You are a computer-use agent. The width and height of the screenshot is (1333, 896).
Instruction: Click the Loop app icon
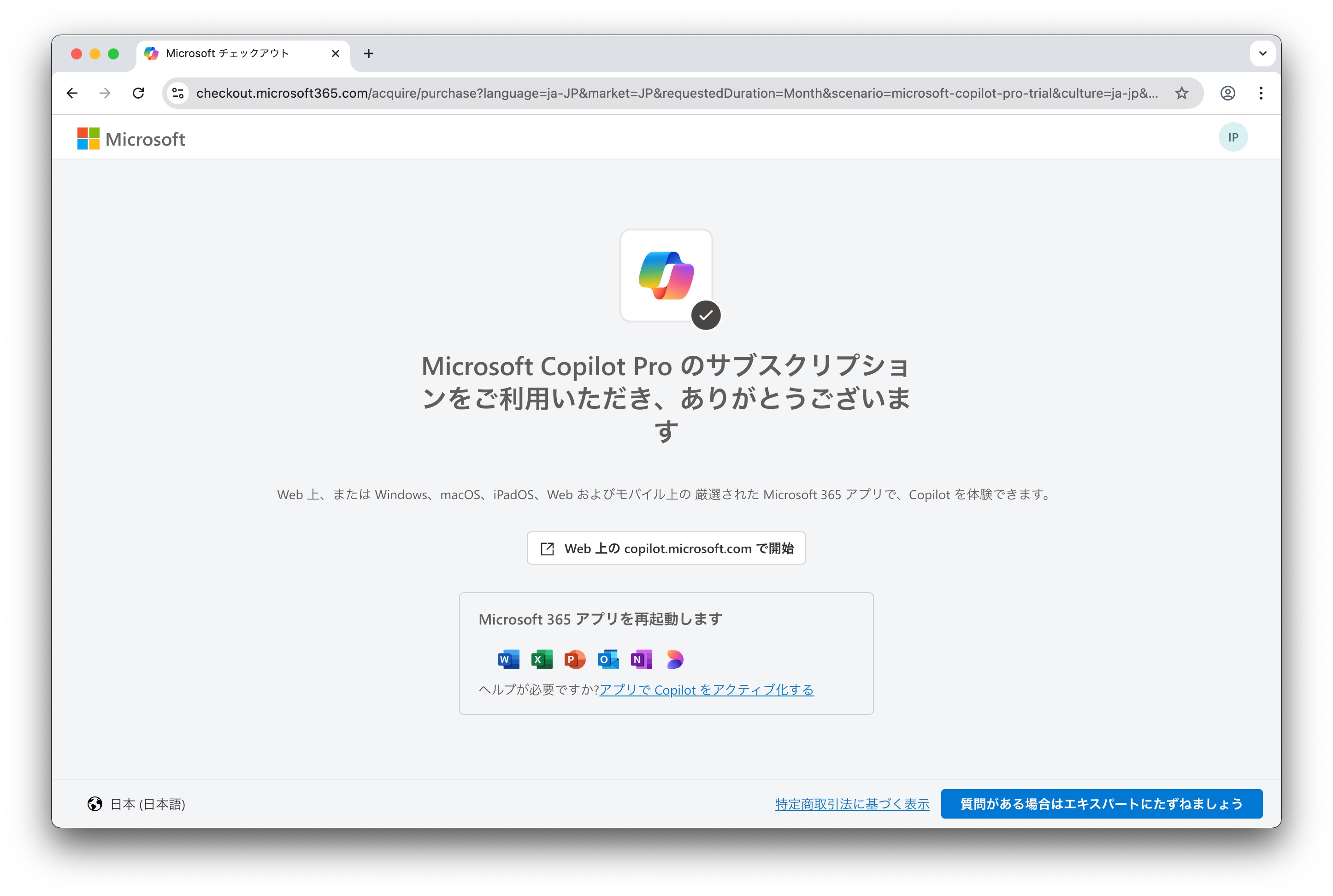674,660
